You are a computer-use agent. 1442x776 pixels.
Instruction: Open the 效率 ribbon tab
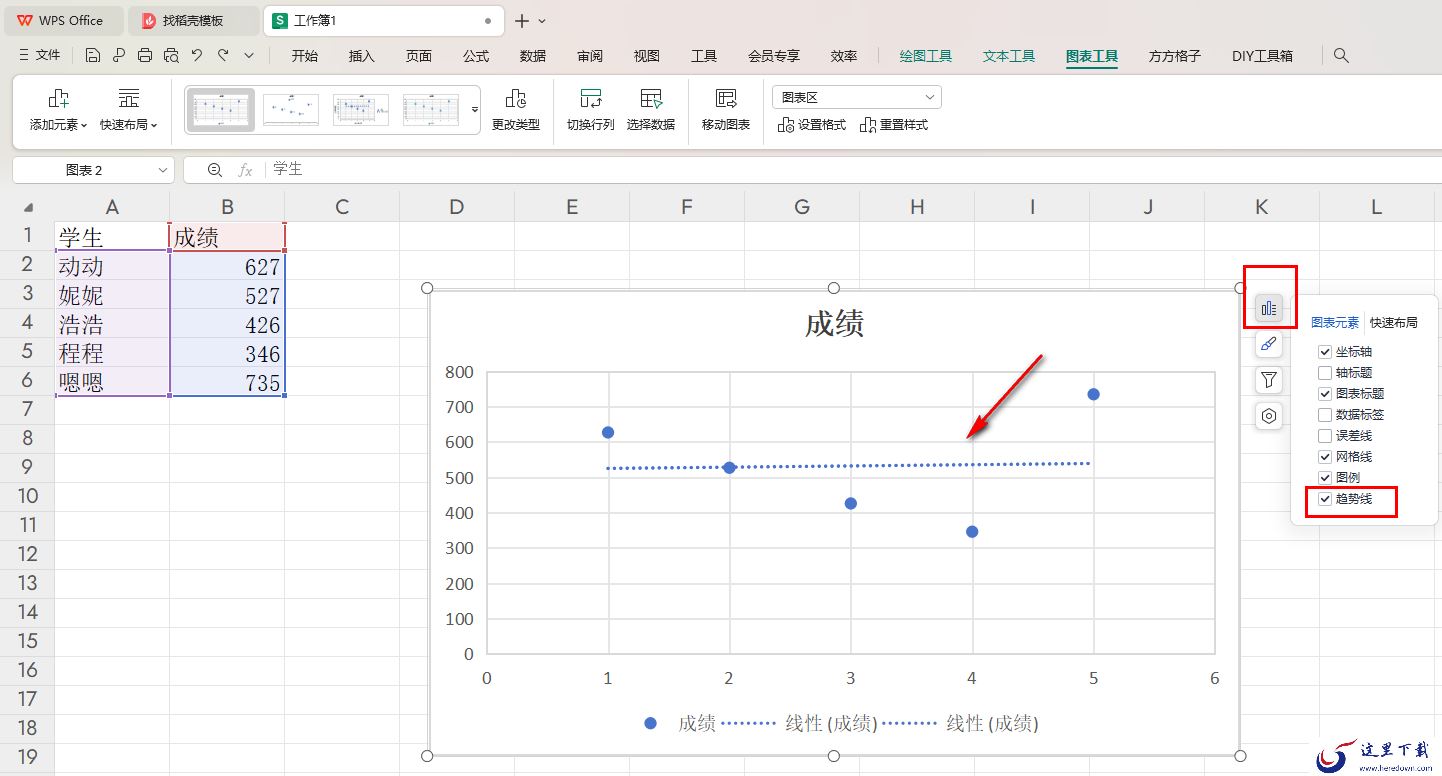[x=844, y=56]
